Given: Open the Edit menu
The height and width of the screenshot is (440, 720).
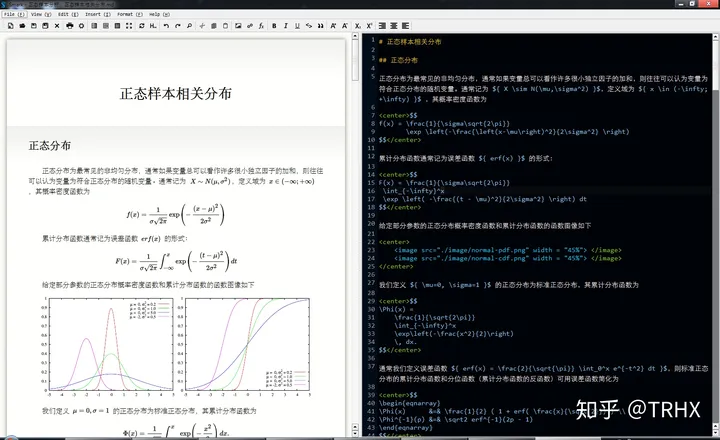Looking at the screenshot, I should pyautogui.click(x=68, y=14).
